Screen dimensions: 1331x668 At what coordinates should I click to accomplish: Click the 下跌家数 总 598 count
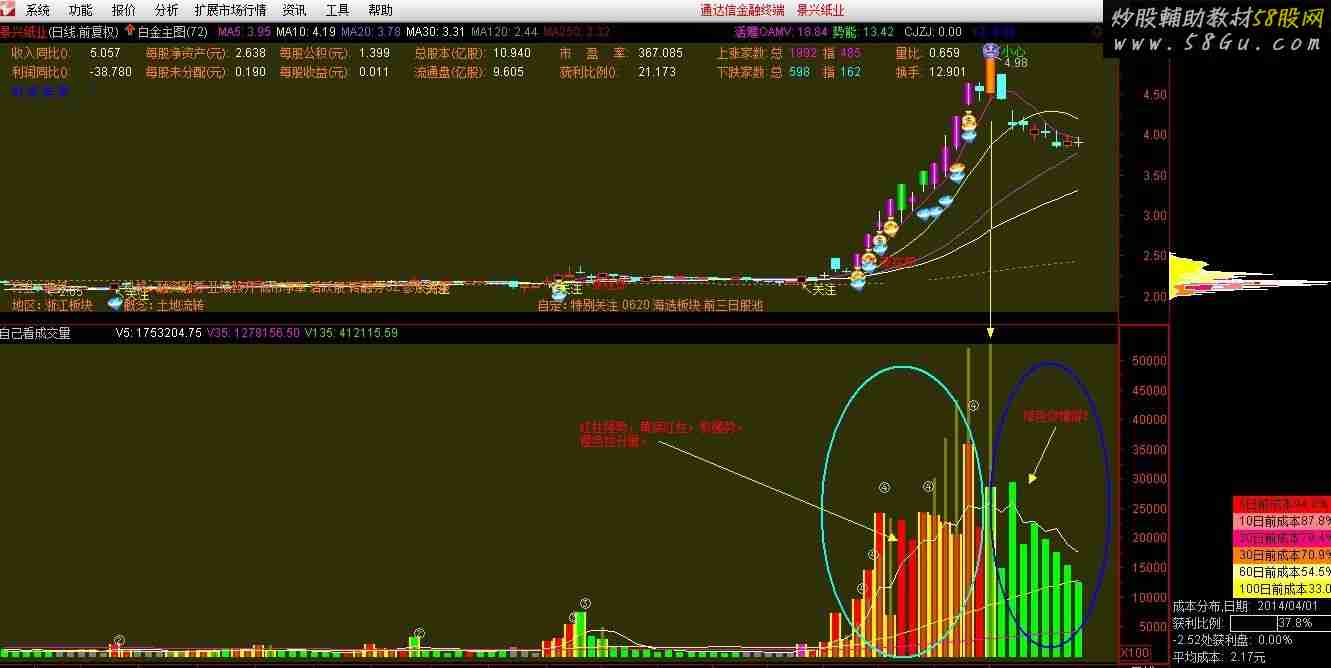(x=799, y=72)
